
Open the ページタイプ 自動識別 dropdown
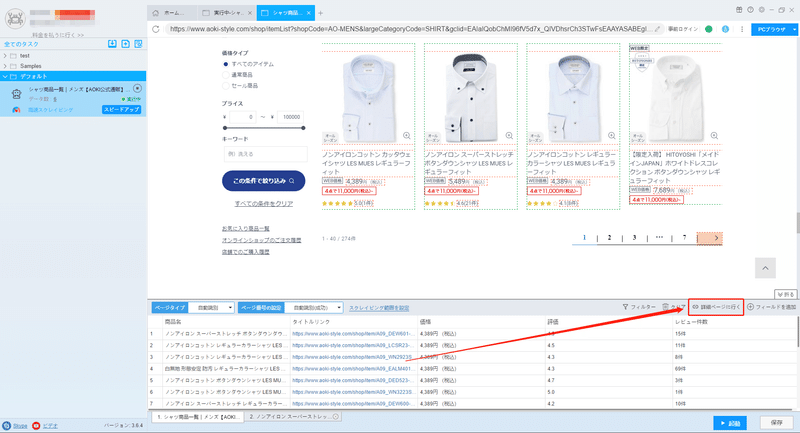click(212, 308)
